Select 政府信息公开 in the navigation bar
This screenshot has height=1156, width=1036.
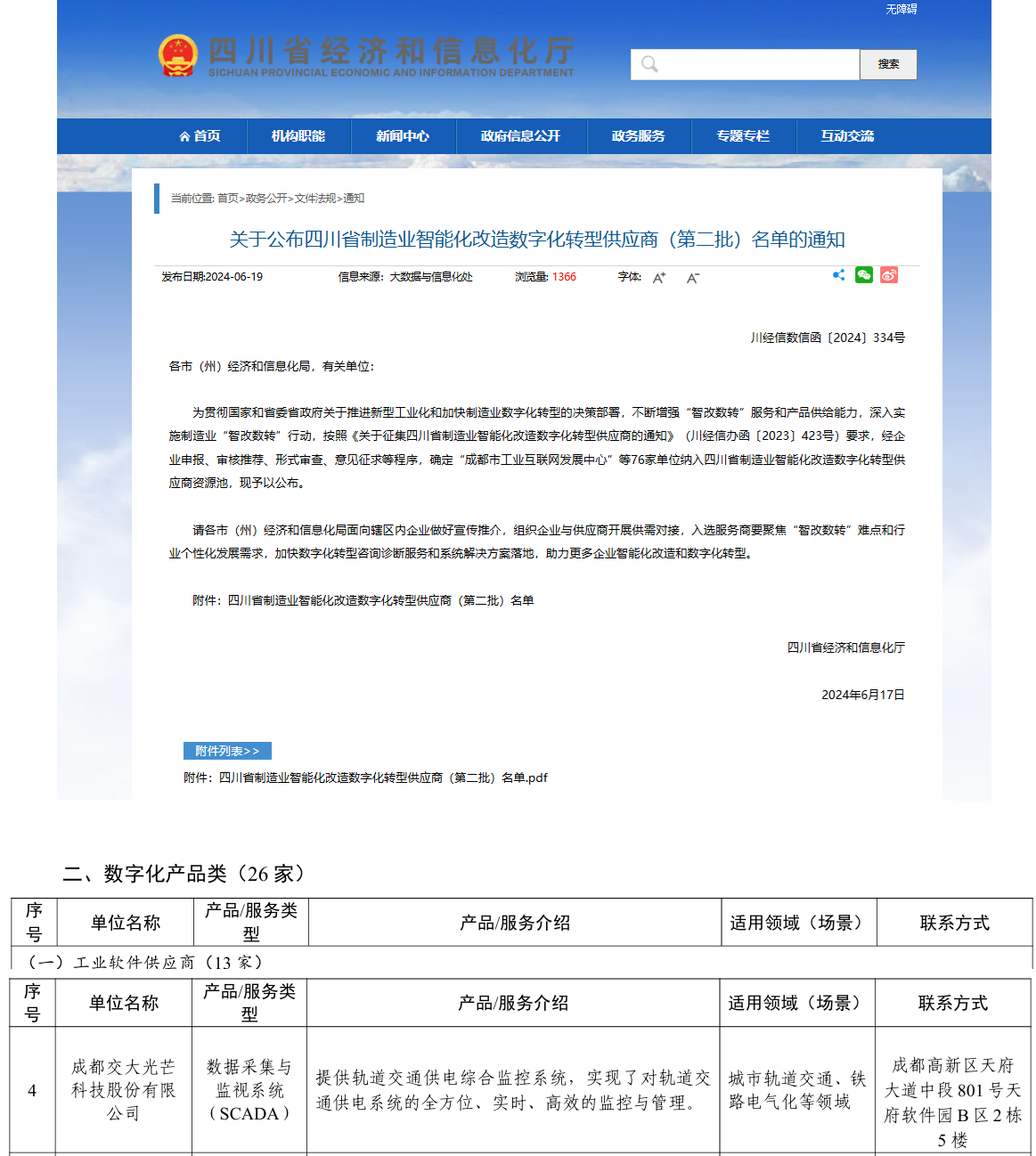520,136
